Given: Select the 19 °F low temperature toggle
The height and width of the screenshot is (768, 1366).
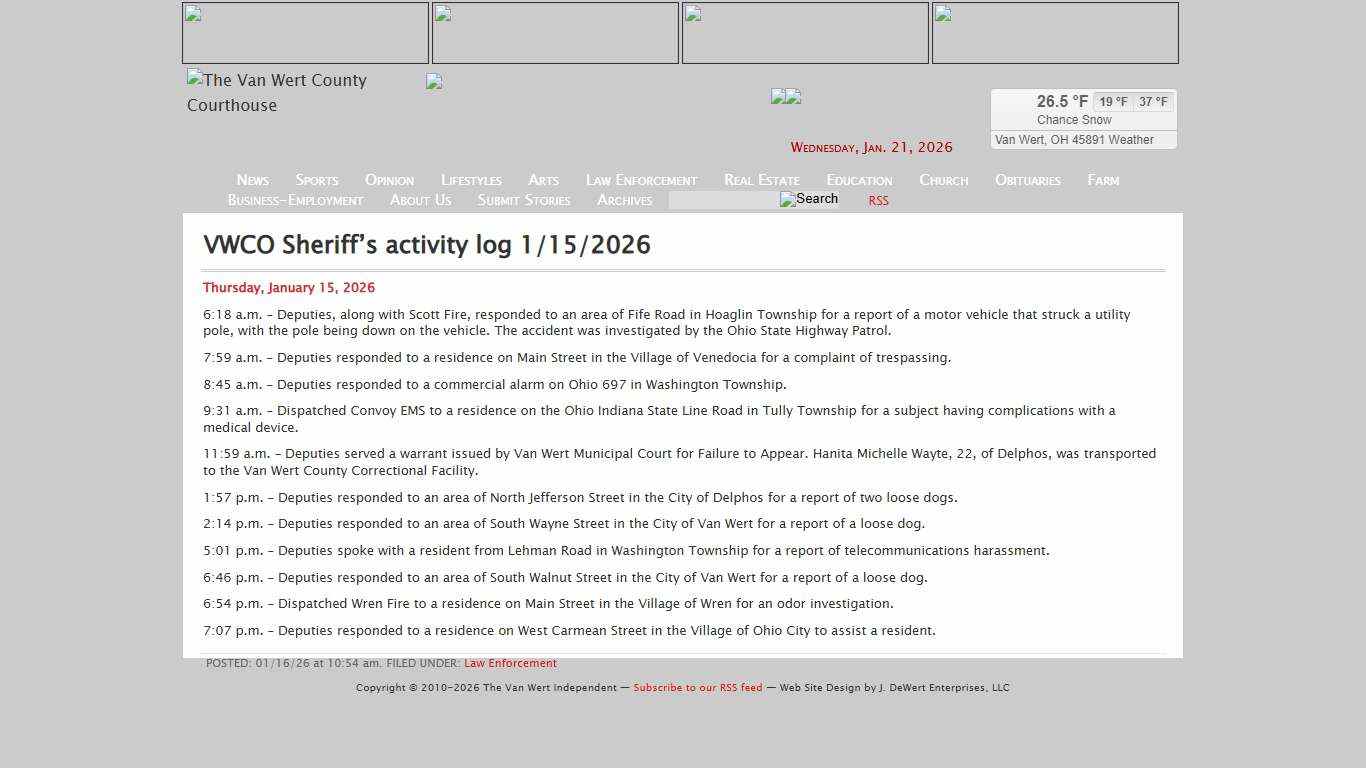Looking at the screenshot, I should (x=1112, y=101).
